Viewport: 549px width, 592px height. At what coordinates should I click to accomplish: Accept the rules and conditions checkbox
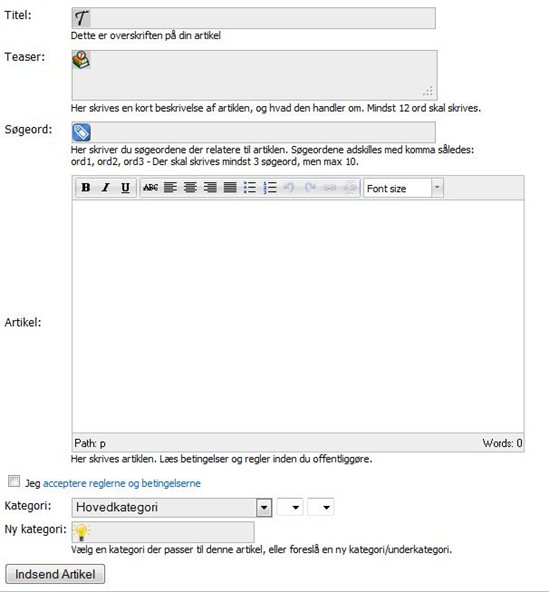click(x=14, y=481)
